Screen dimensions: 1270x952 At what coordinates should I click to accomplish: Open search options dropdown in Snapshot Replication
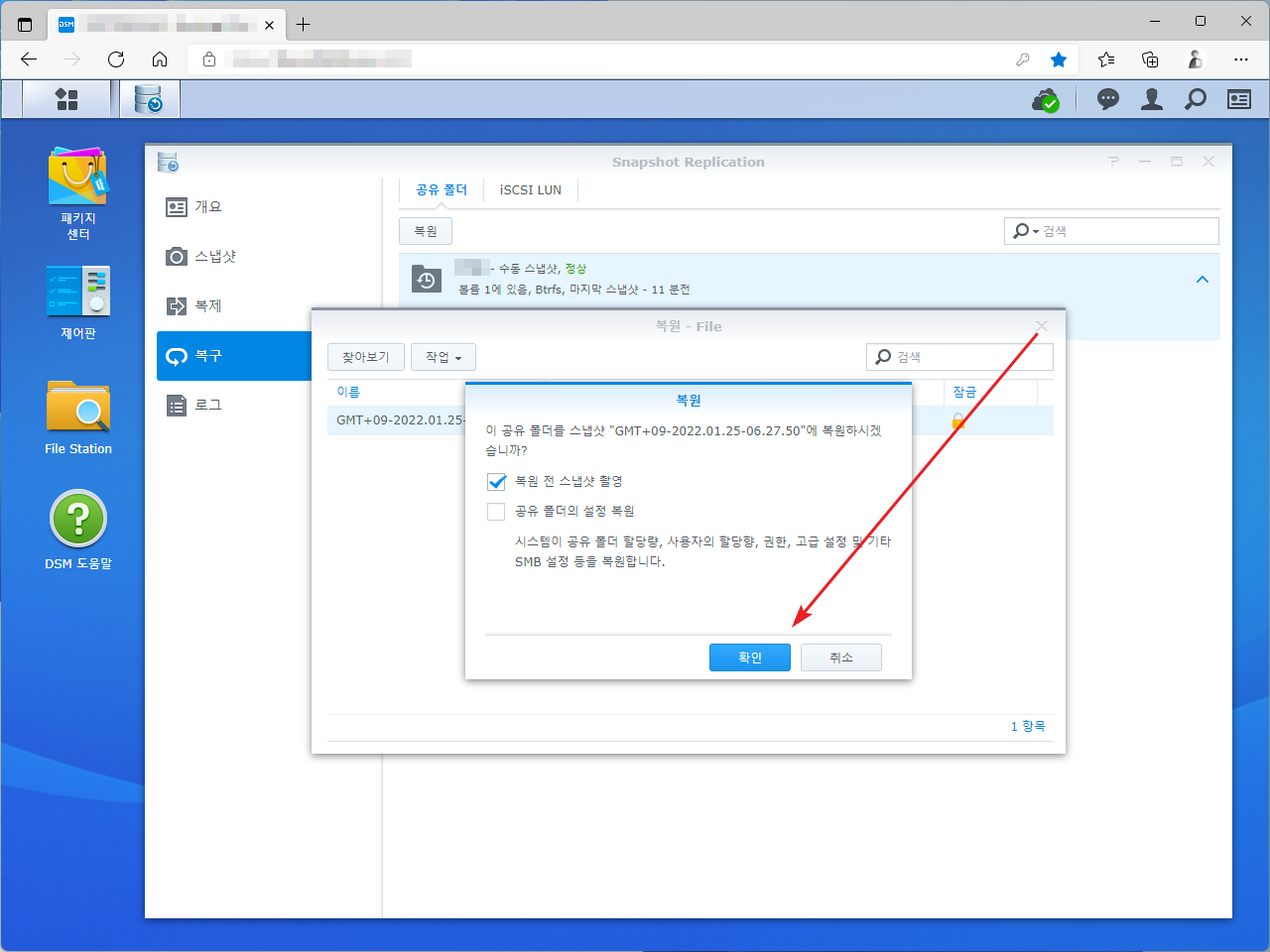tap(1026, 231)
